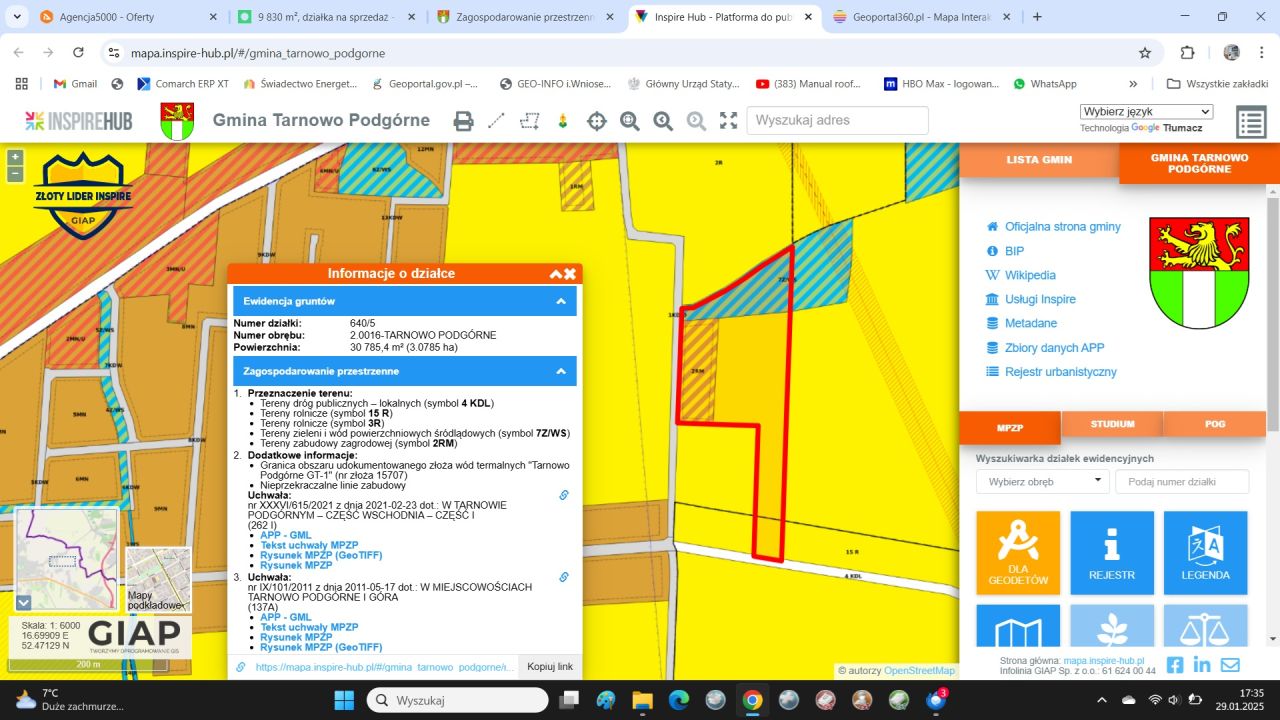Screen dimensions: 1280x720
Task: Open Rysunek MPZP link for 137A
Action: (296, 637)
